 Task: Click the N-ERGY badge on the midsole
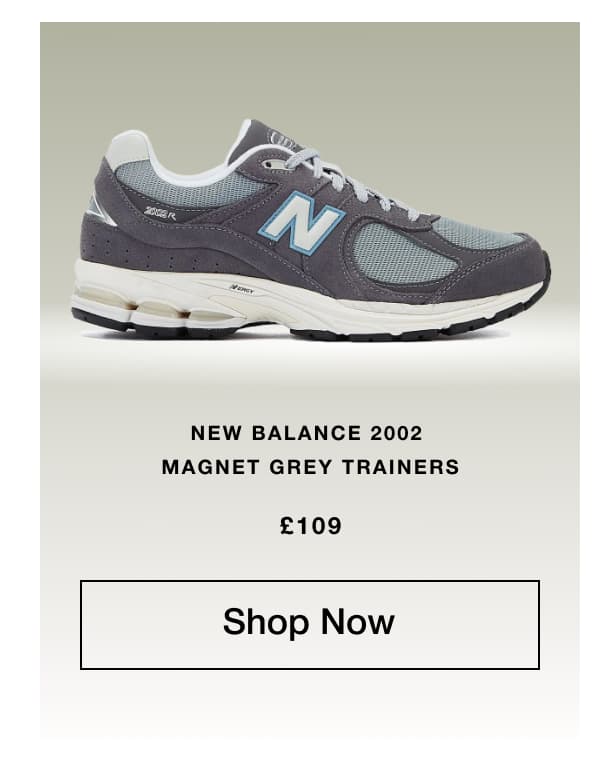pyautogui.click(x=242, y=289)
